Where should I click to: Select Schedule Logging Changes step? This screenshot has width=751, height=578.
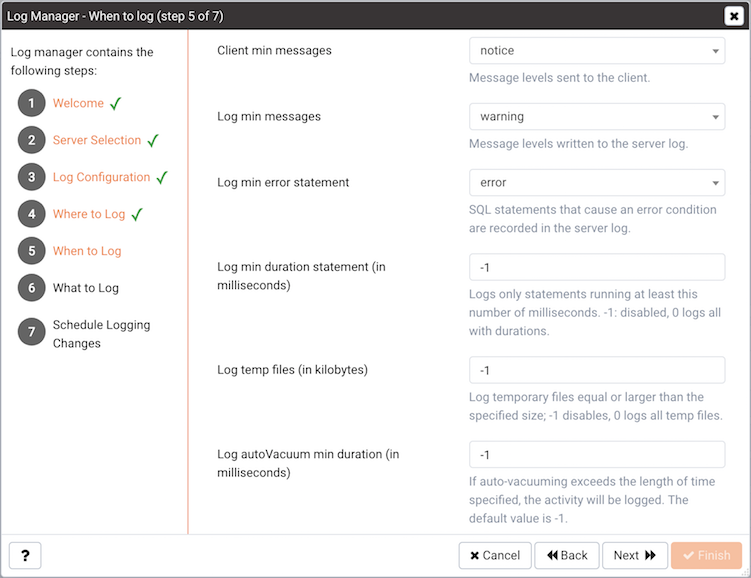[x=102, y=334]
